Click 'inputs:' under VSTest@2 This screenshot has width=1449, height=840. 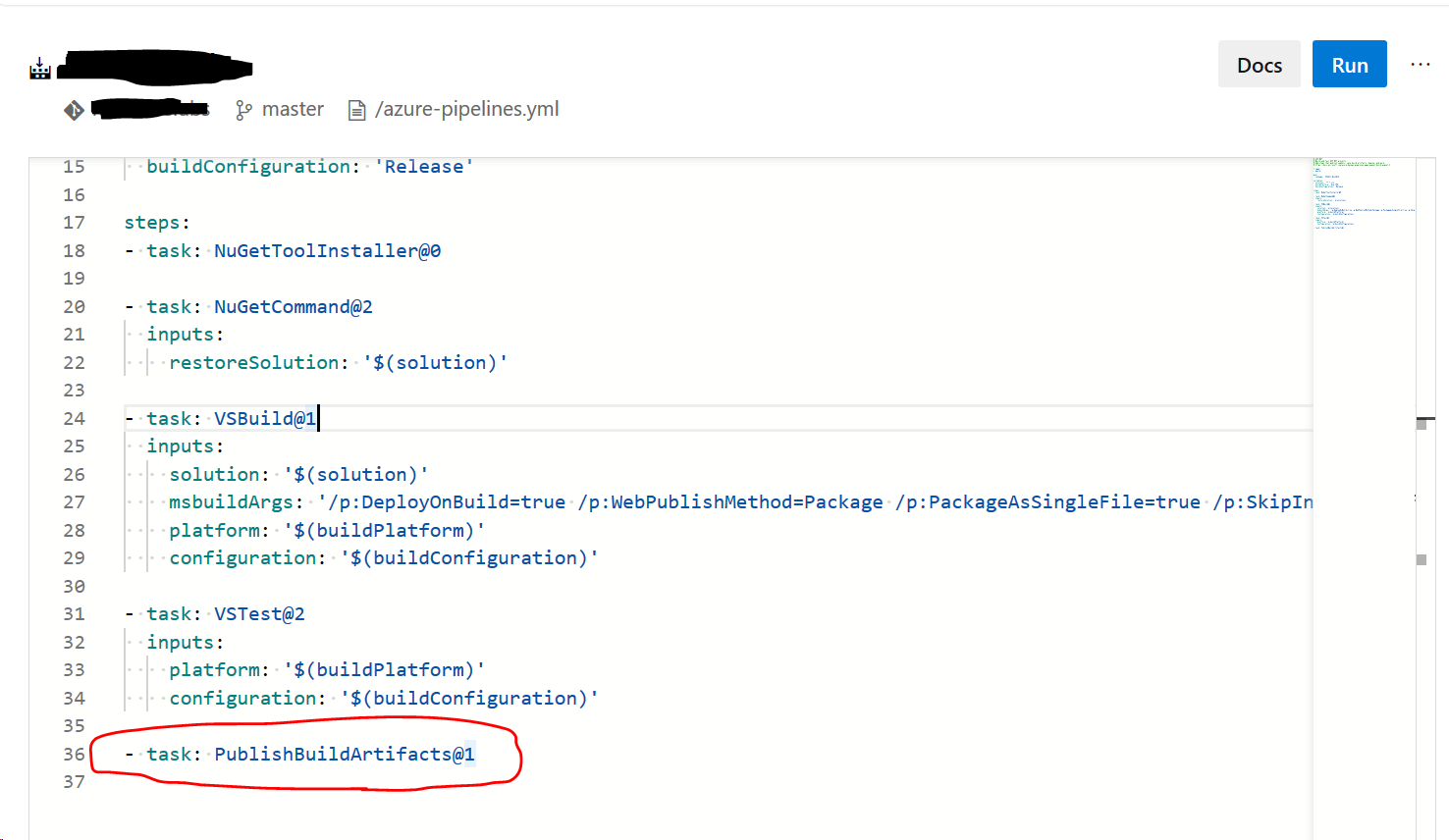[x=185, y=643]
